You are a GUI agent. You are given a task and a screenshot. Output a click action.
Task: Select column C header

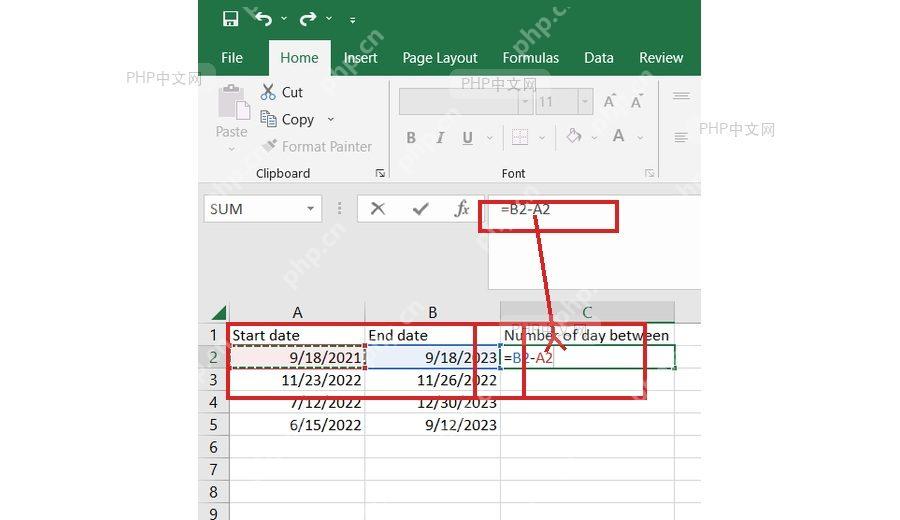click(587, 312)
